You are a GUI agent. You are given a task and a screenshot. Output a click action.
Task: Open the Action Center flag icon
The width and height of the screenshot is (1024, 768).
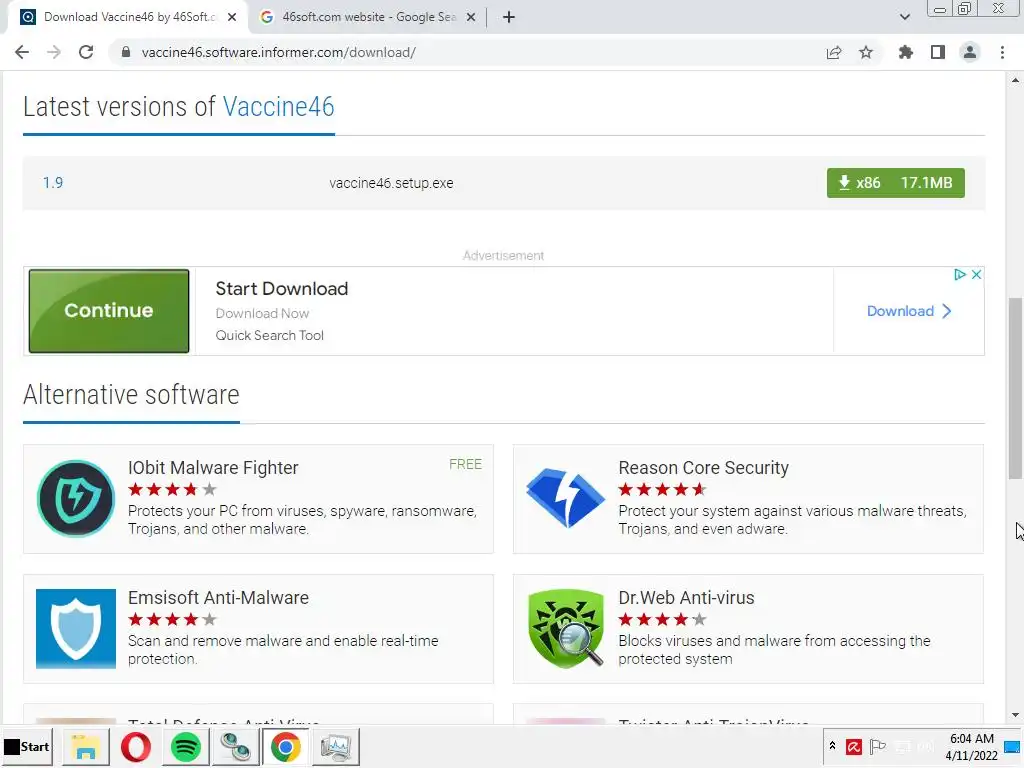(878, 746)
